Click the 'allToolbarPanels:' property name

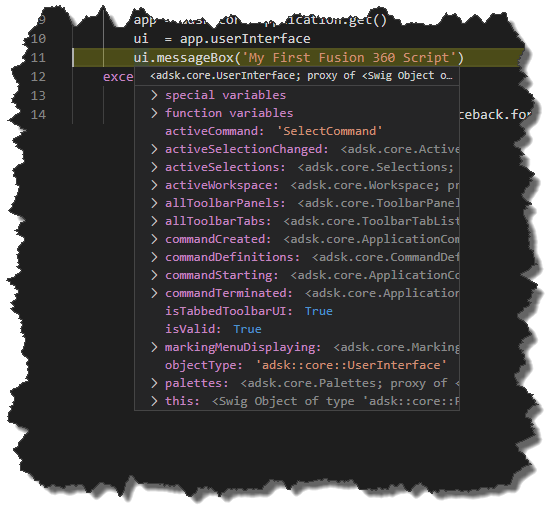point(225,203)
